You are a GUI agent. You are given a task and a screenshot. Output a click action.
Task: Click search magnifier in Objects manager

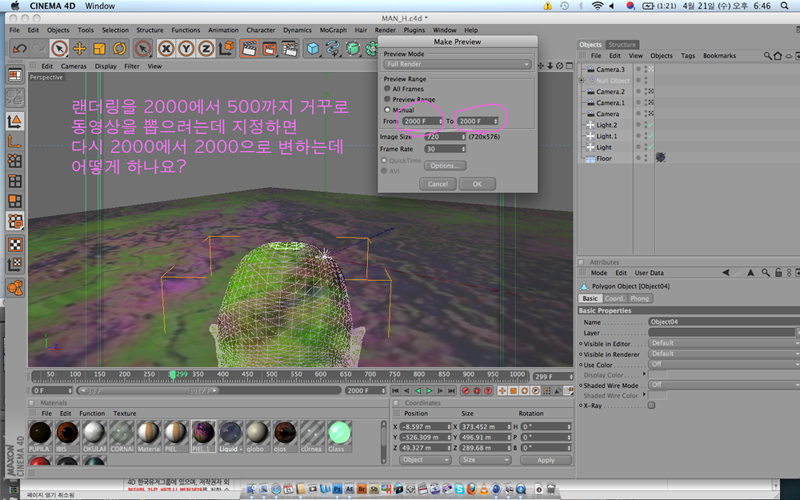click(767, 56)
